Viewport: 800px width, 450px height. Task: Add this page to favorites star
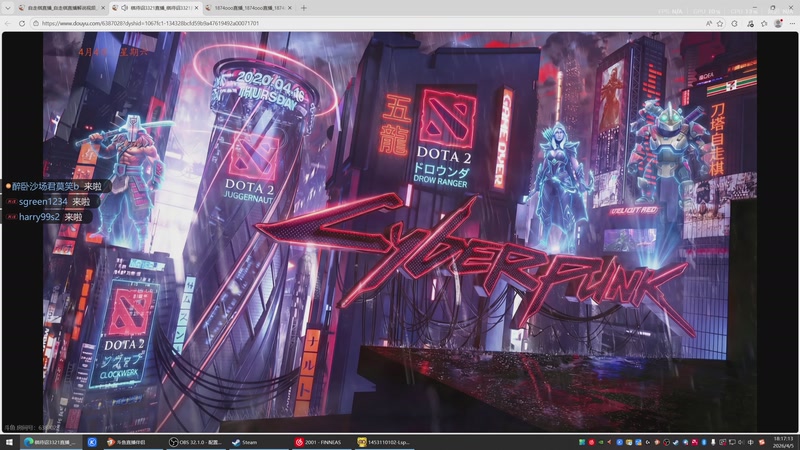pyautogui.click(x=720, y=23)
